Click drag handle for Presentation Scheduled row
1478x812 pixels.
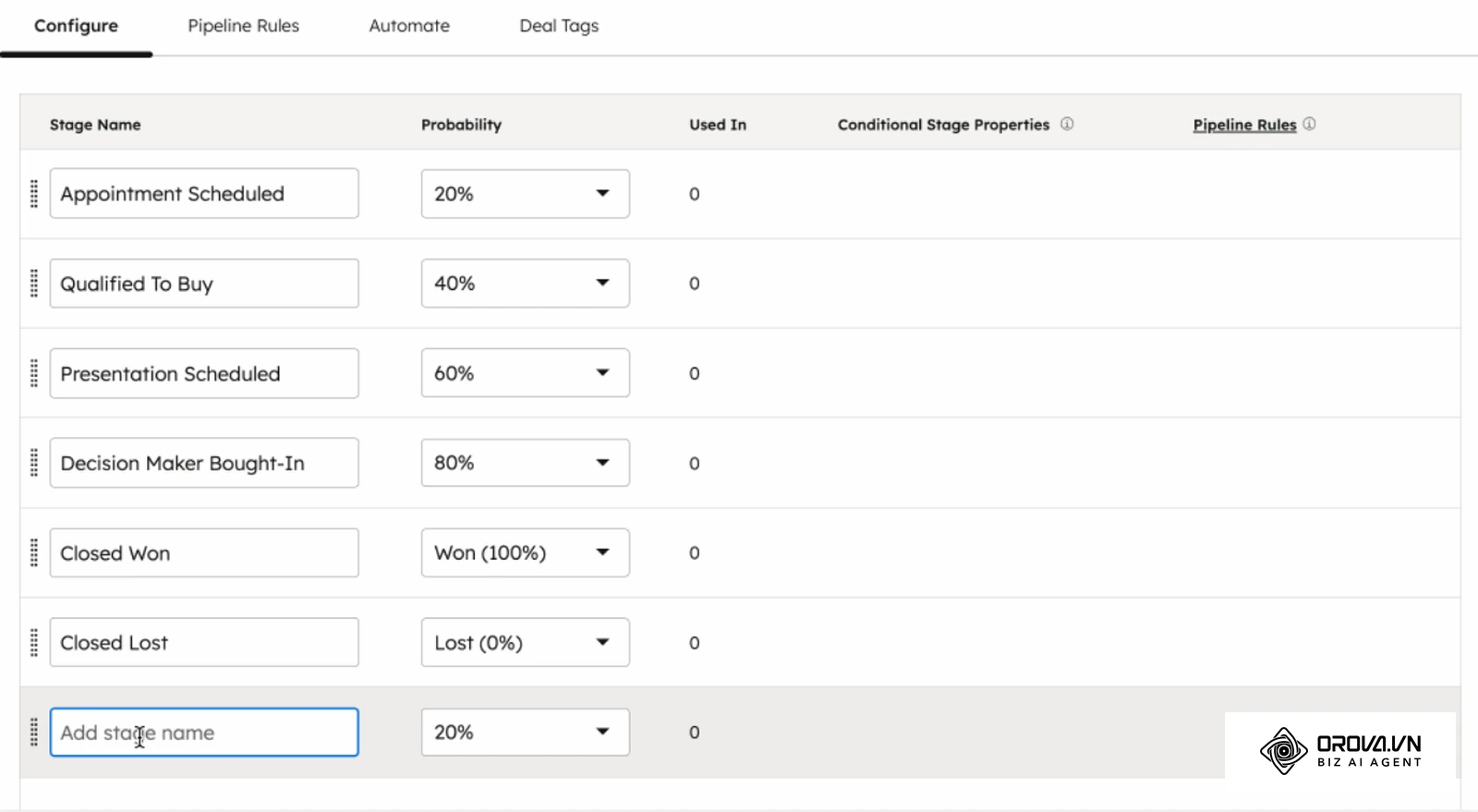click(34, 373)
